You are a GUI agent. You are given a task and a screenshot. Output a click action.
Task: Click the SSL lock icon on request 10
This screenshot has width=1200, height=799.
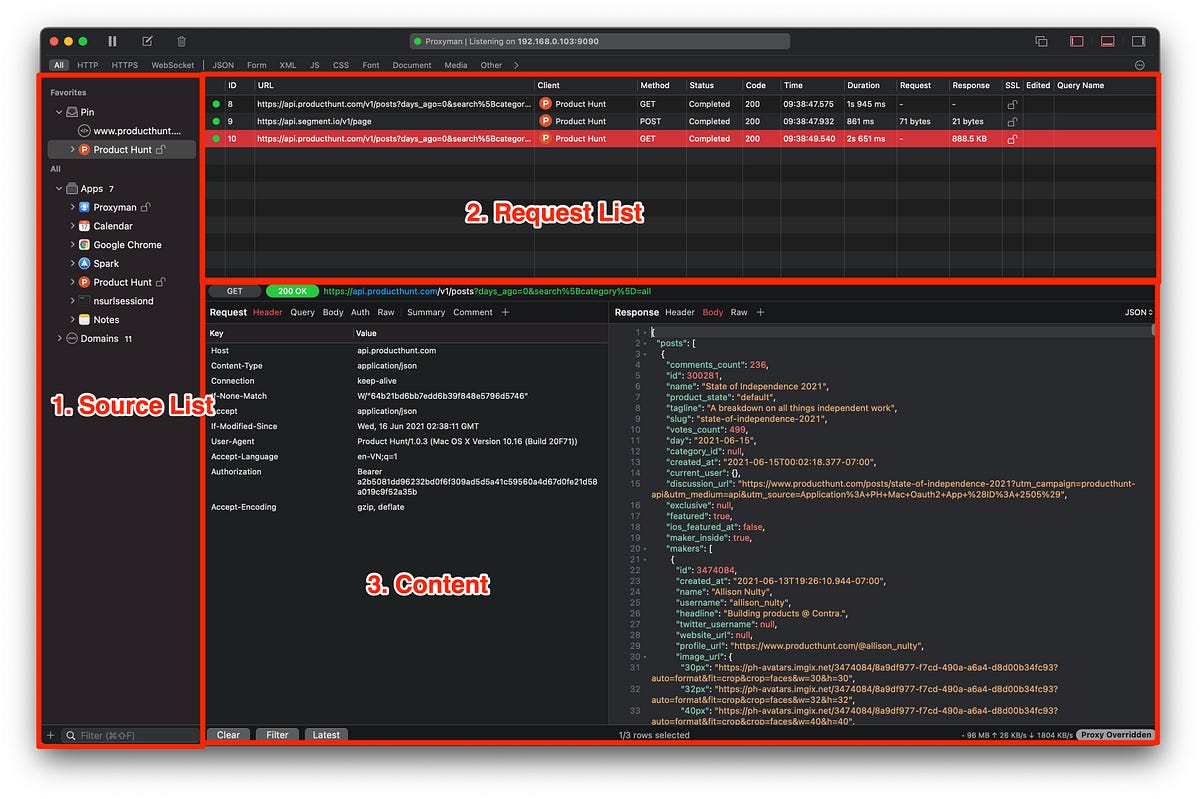pos(1012,139)
